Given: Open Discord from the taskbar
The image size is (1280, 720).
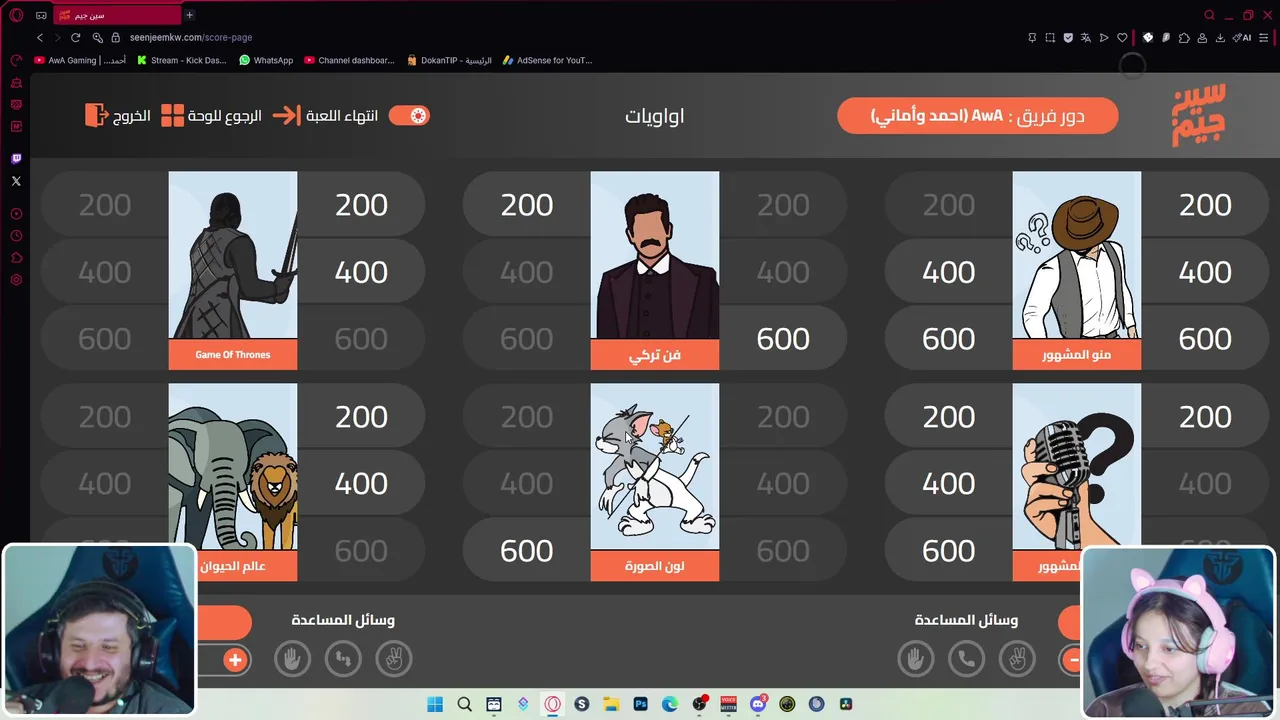Looking at the screenshot, I should click(x=758, y=704).
